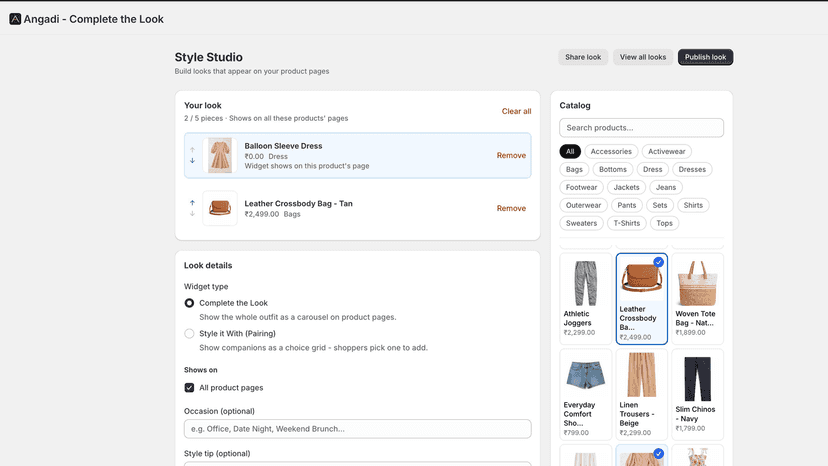The height and width of the screenshot is (466, 828).
Task: Click the Angadi app logo icon
Action: click(x=15, y=19)
